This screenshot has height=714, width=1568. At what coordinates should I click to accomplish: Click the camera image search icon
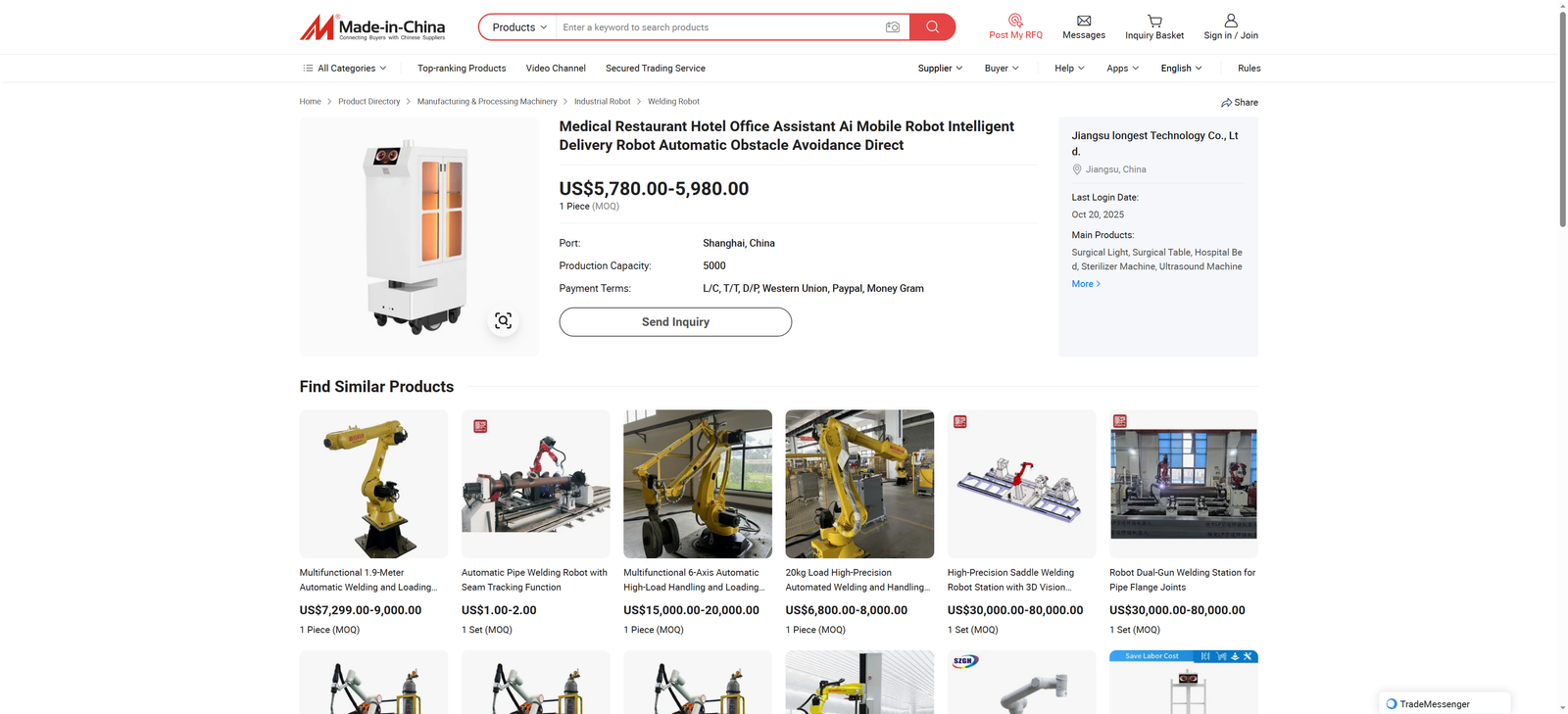pyautogui.click(x=892, y=27)
